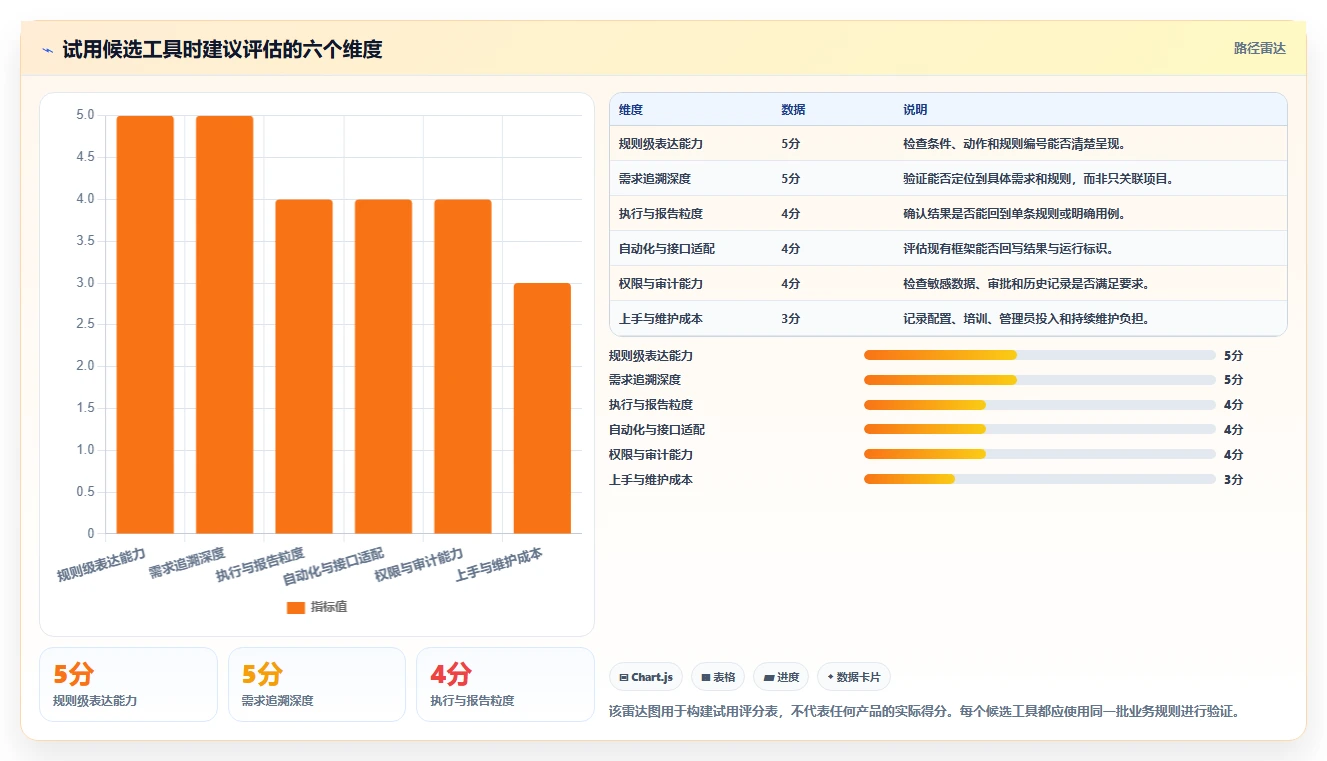The width and height of the screenshot is (1327, 761).
Task: Select the 权限与审计能力 table row name
Action: point(661,284)
